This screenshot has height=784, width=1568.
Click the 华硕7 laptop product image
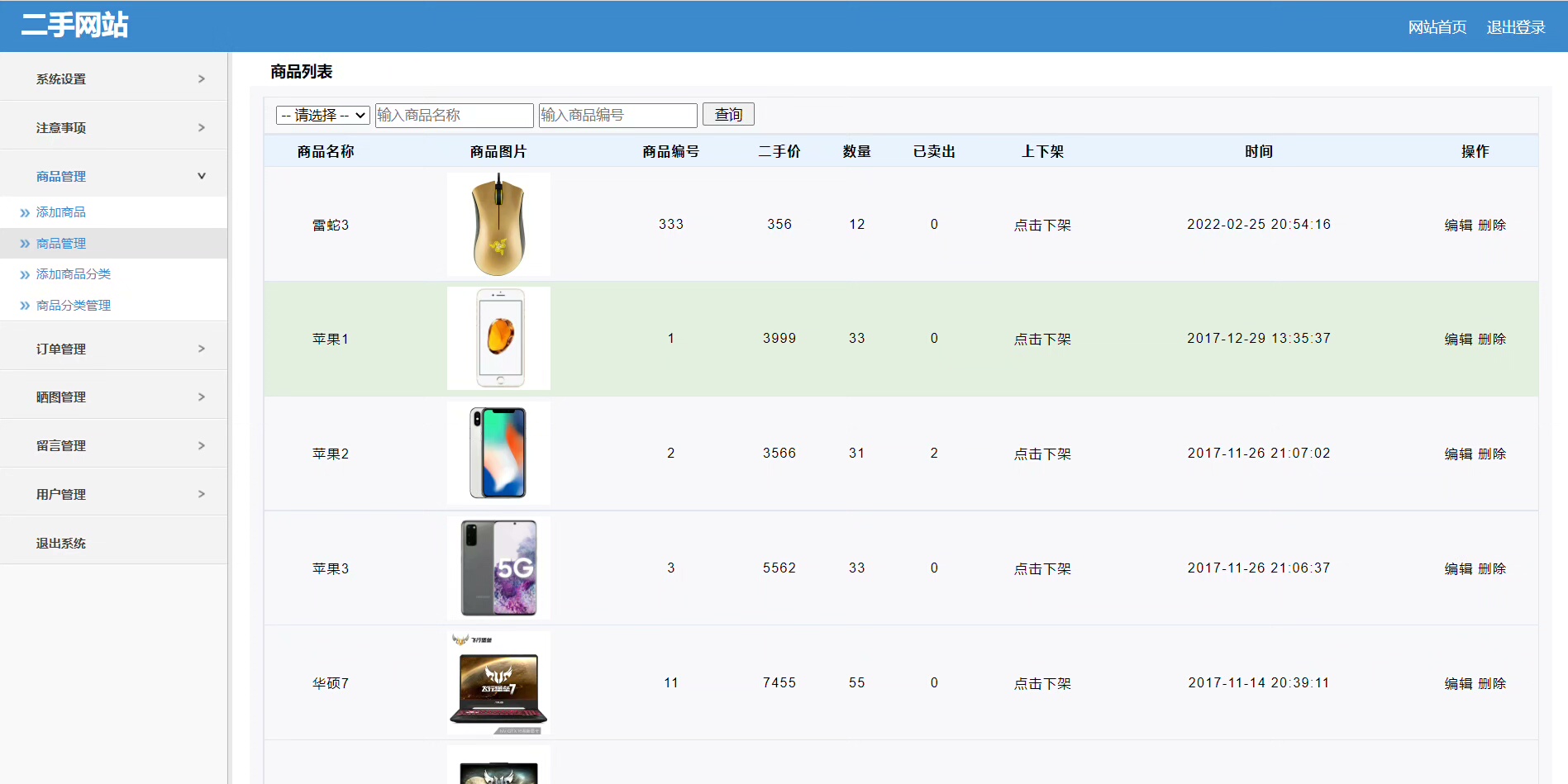coord(498,683)
